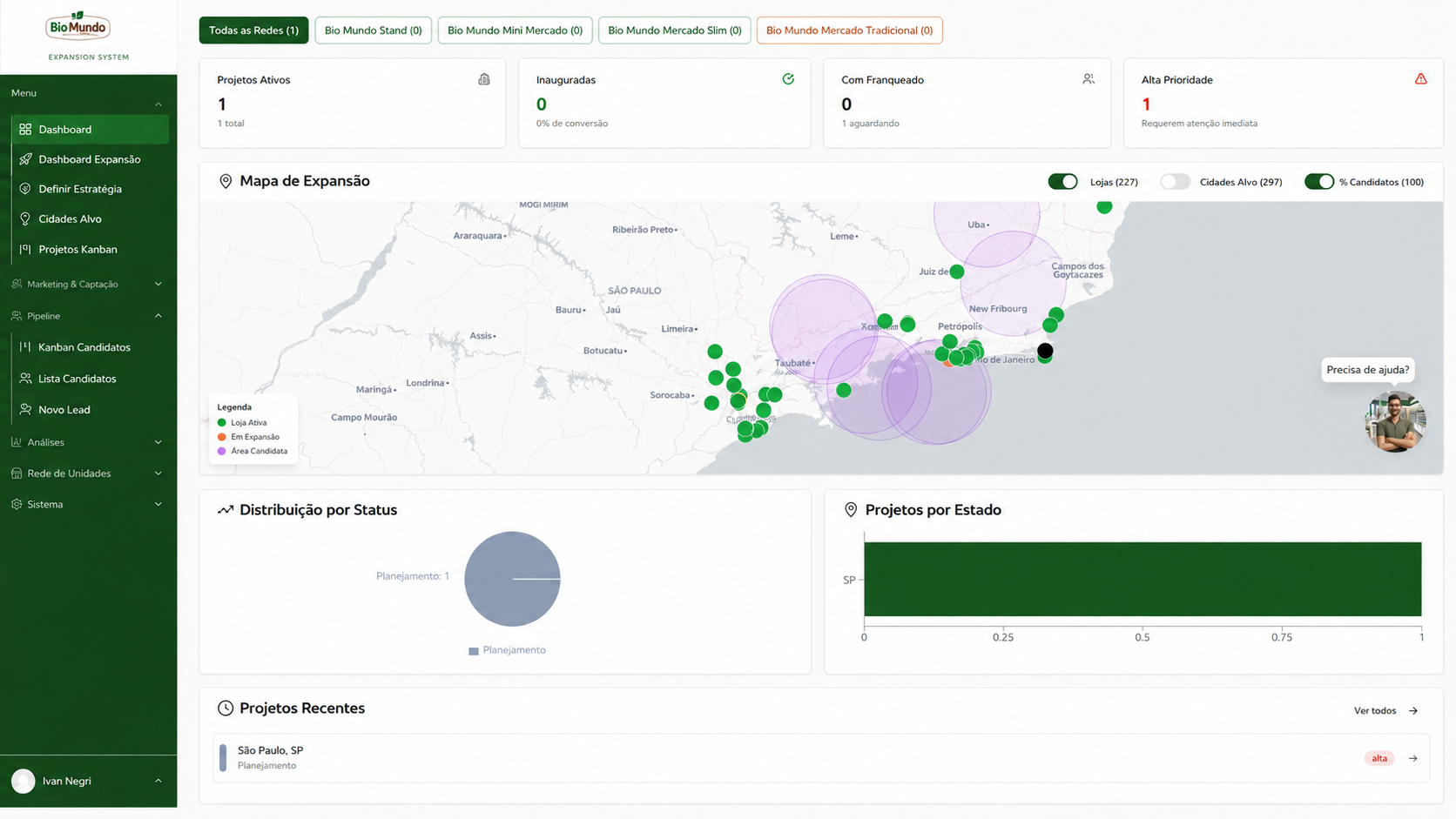This screenshot has height=819, width=1456.
Task: Open the Ivan Negri user menu chevron
Action: point(158,781)
